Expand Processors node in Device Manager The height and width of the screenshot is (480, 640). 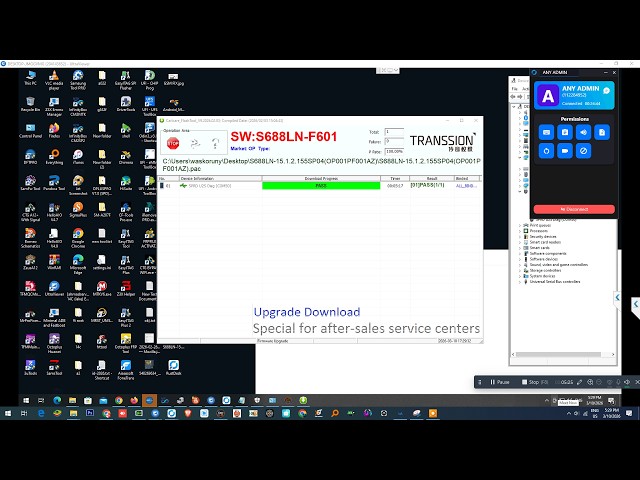[520, 231]
